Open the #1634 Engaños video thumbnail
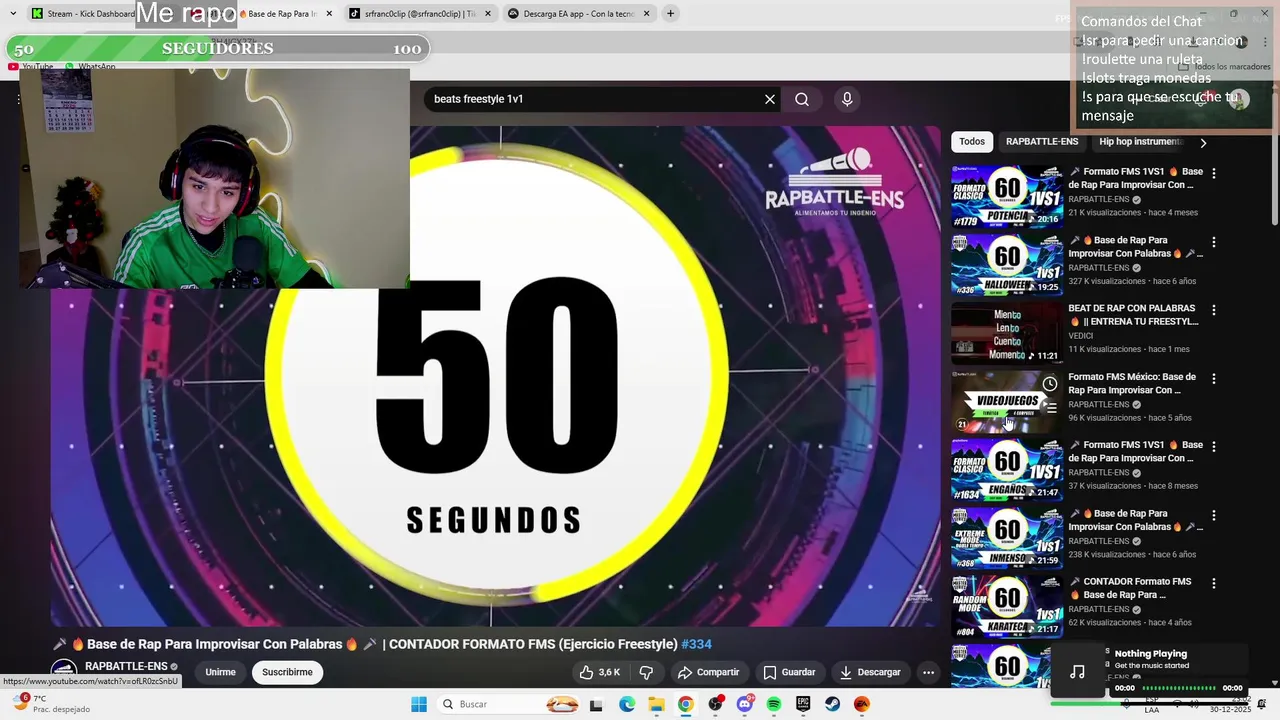Screen dimensions: 1280x720 click(x=1006, y=469)
